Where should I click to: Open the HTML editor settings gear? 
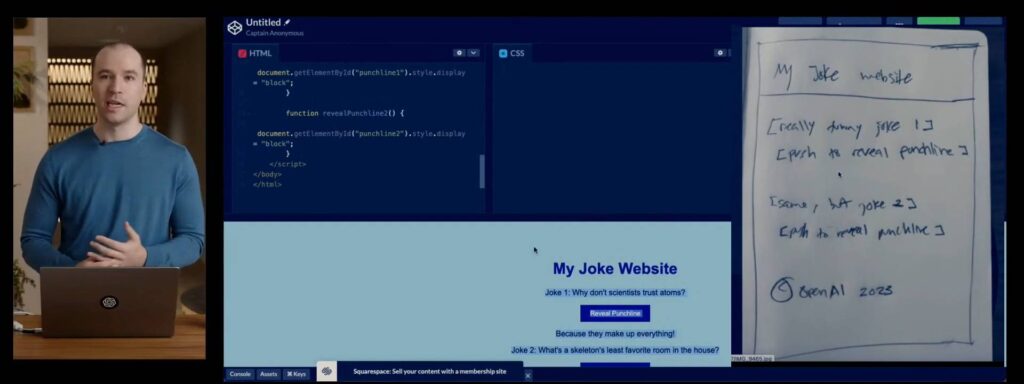[x=459, y=53]
